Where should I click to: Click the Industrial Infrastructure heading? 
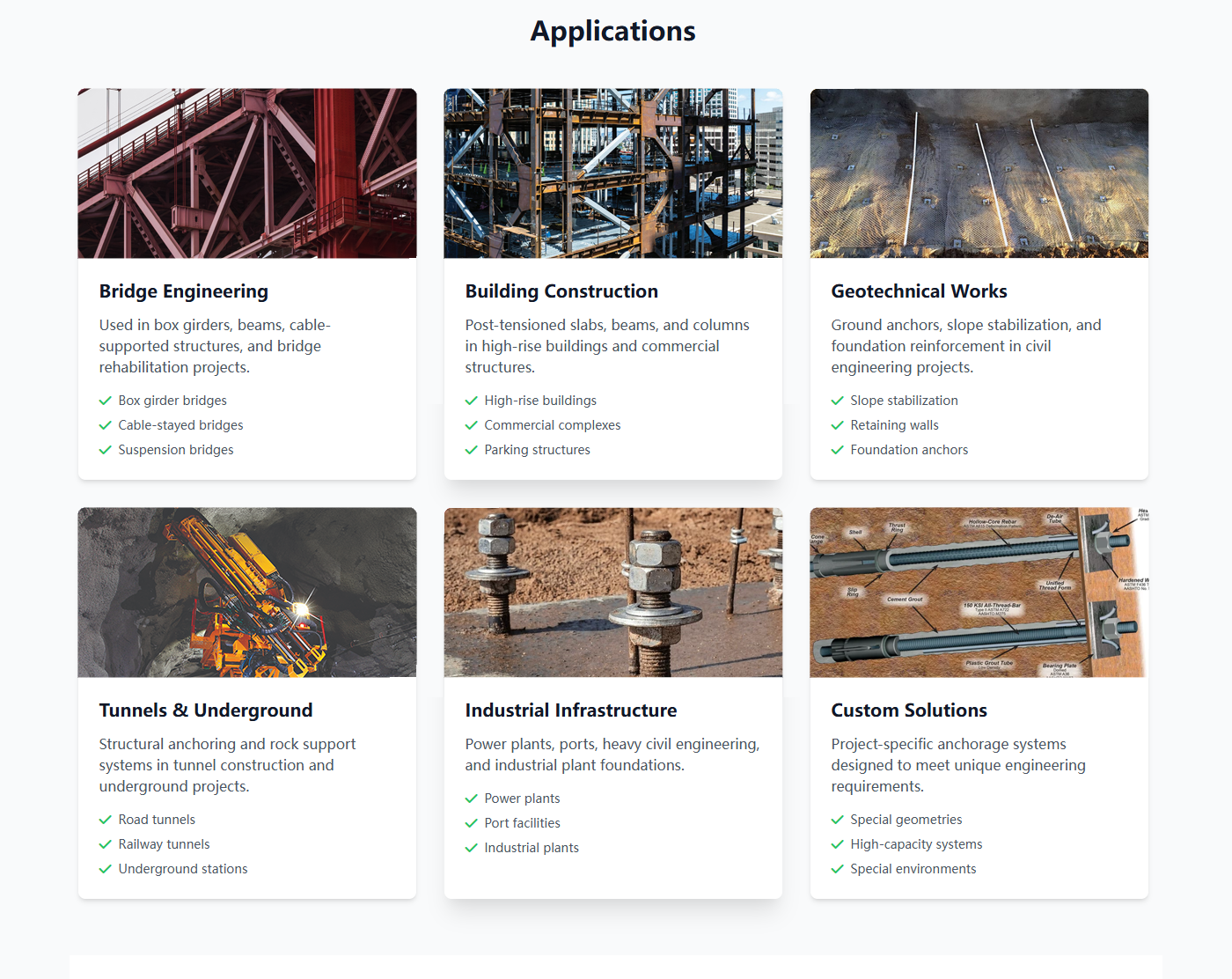[571, 710]
